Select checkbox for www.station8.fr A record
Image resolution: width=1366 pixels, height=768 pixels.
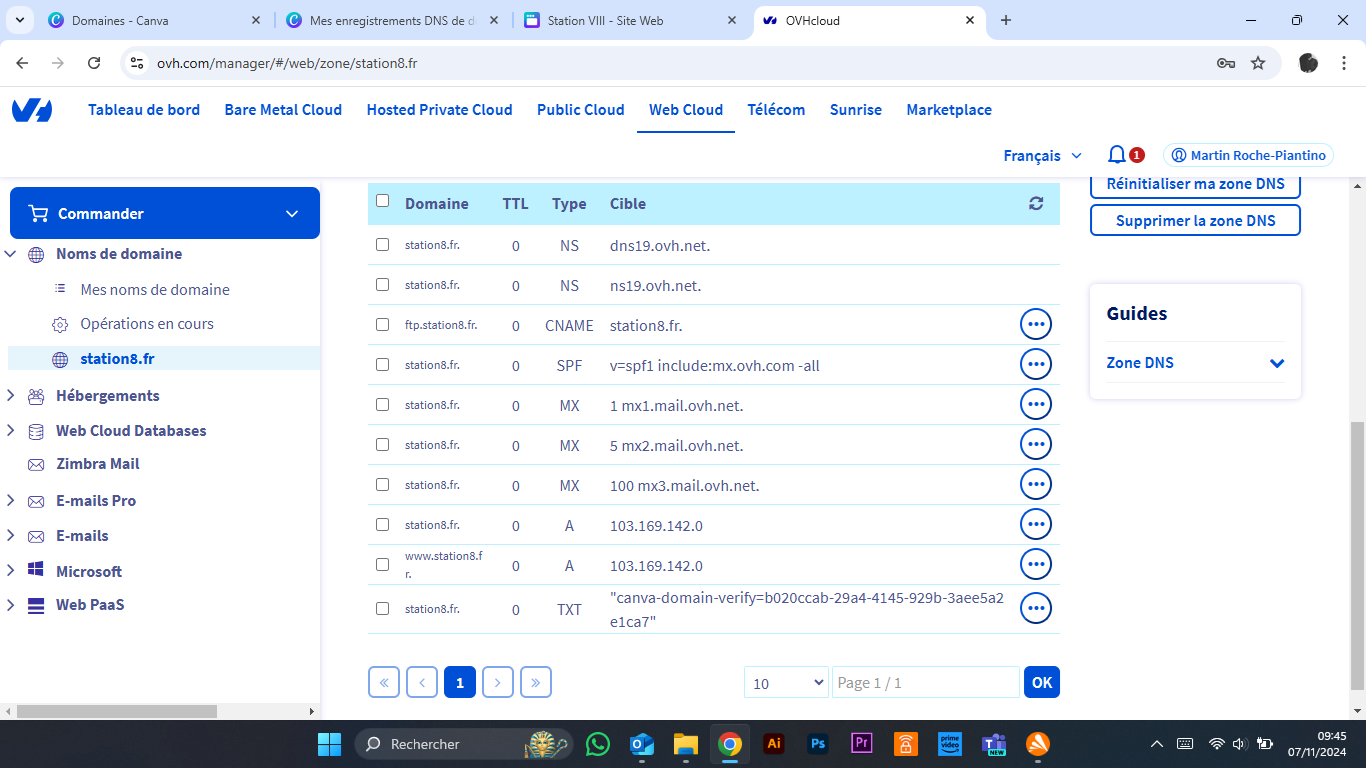[x=382, y=565]
